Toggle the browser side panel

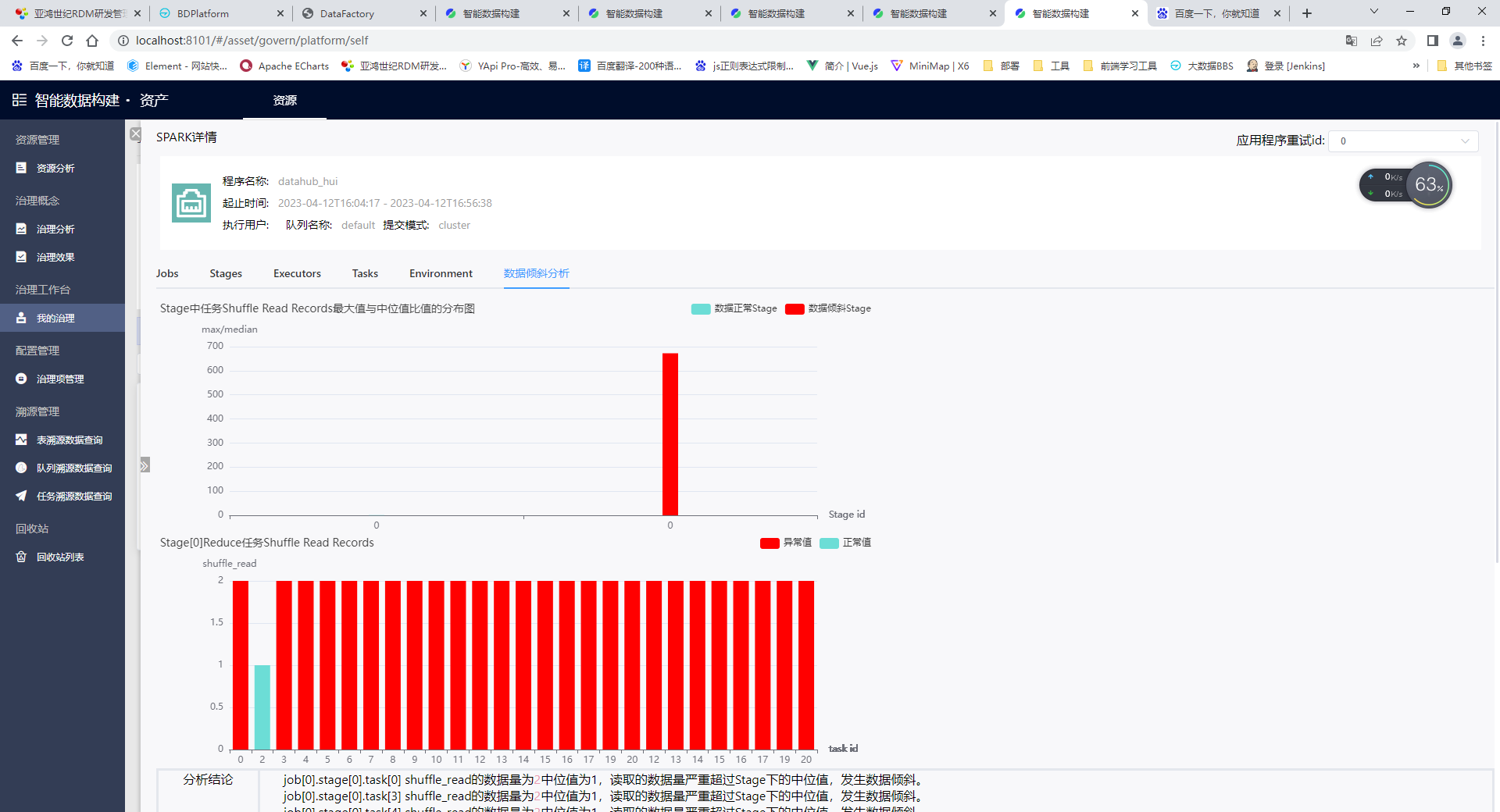click(x=1433, y=41)
